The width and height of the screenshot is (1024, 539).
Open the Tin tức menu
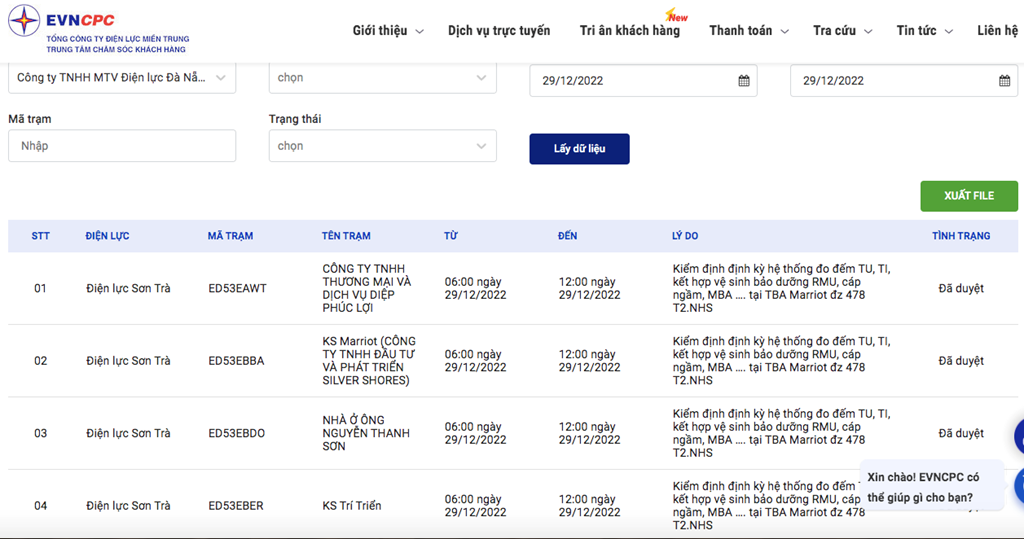[925, 31]
